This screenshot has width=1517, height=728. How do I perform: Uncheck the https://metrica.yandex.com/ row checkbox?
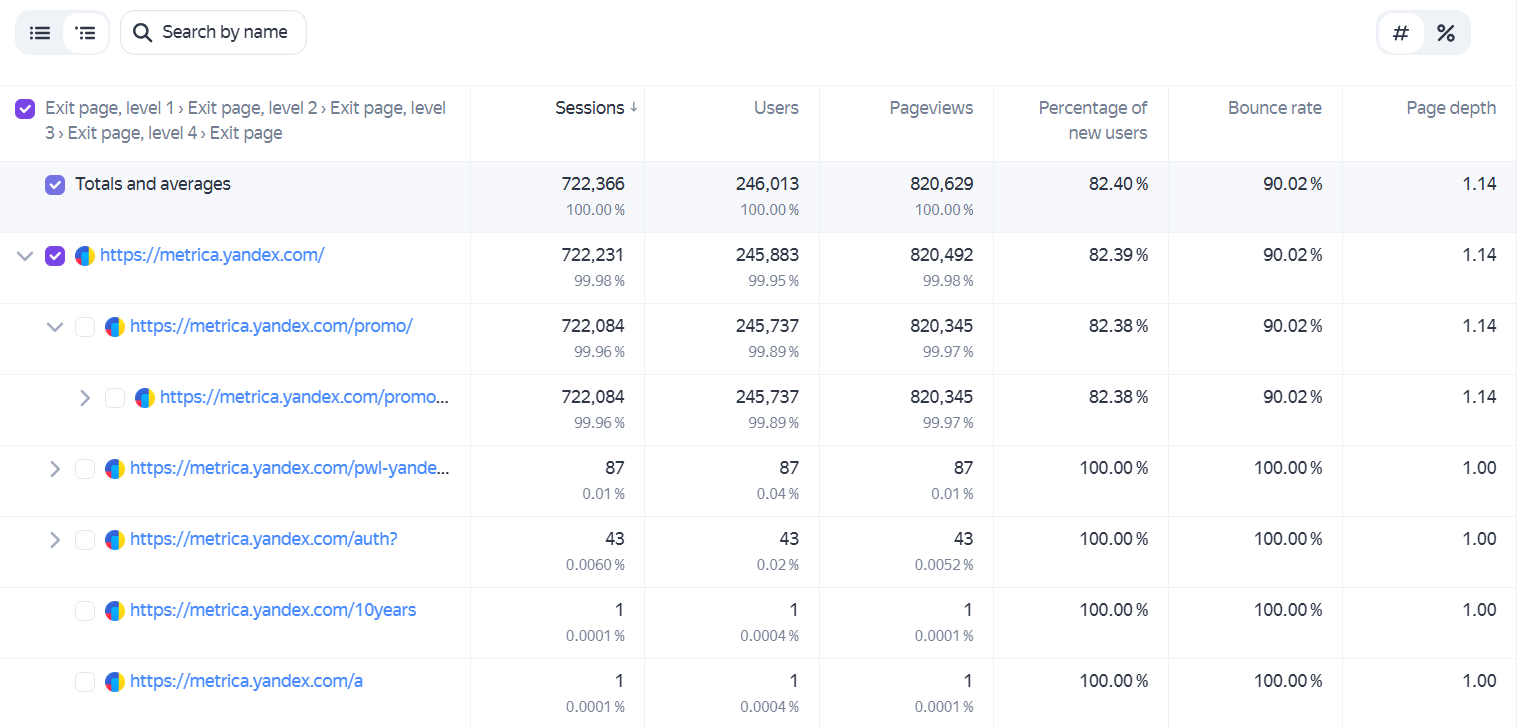[55, 256]
